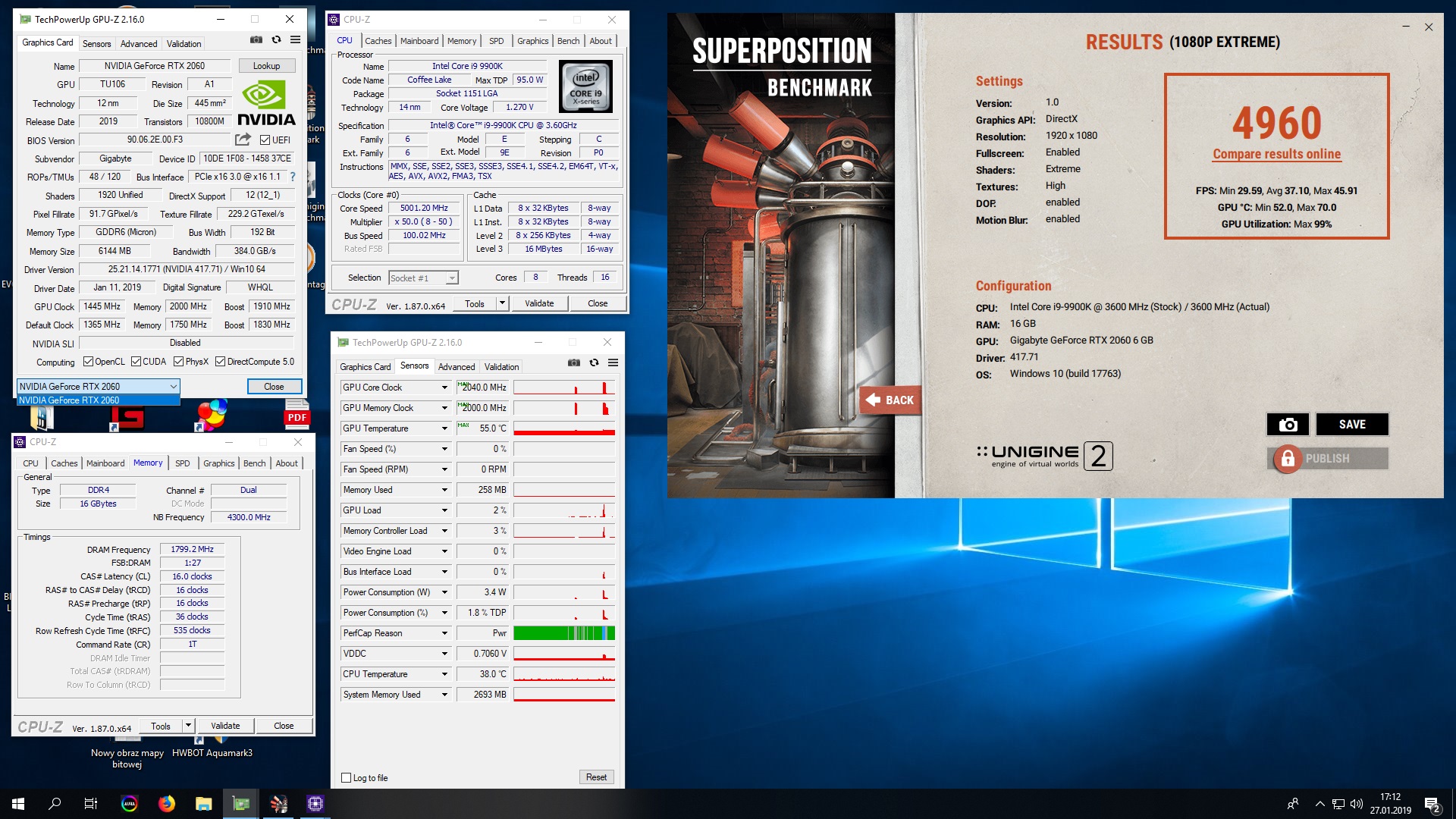The image size is (1456, 819).
Task: Toggle the DirectCompute 5.0 checkbox
Action: pos(220,362)
